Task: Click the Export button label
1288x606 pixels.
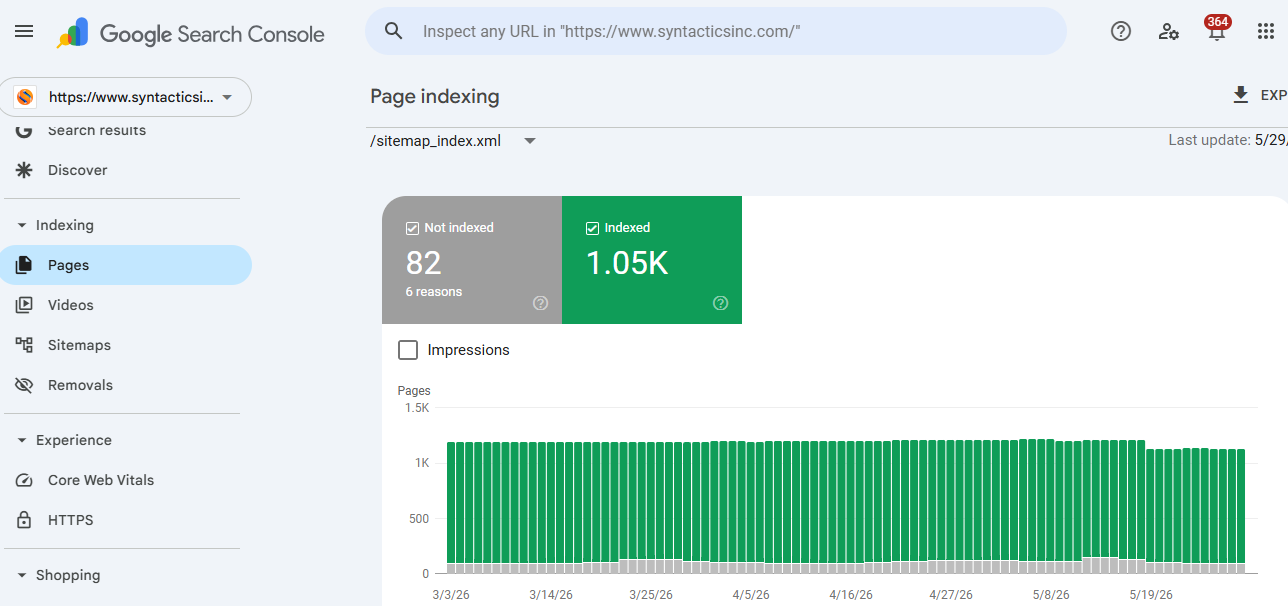Action: (1274, 95)
